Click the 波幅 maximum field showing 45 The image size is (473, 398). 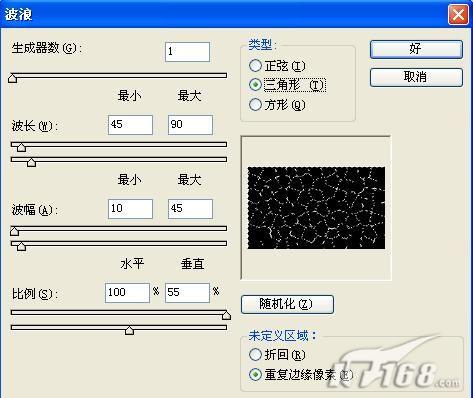(x=190, y=209)
